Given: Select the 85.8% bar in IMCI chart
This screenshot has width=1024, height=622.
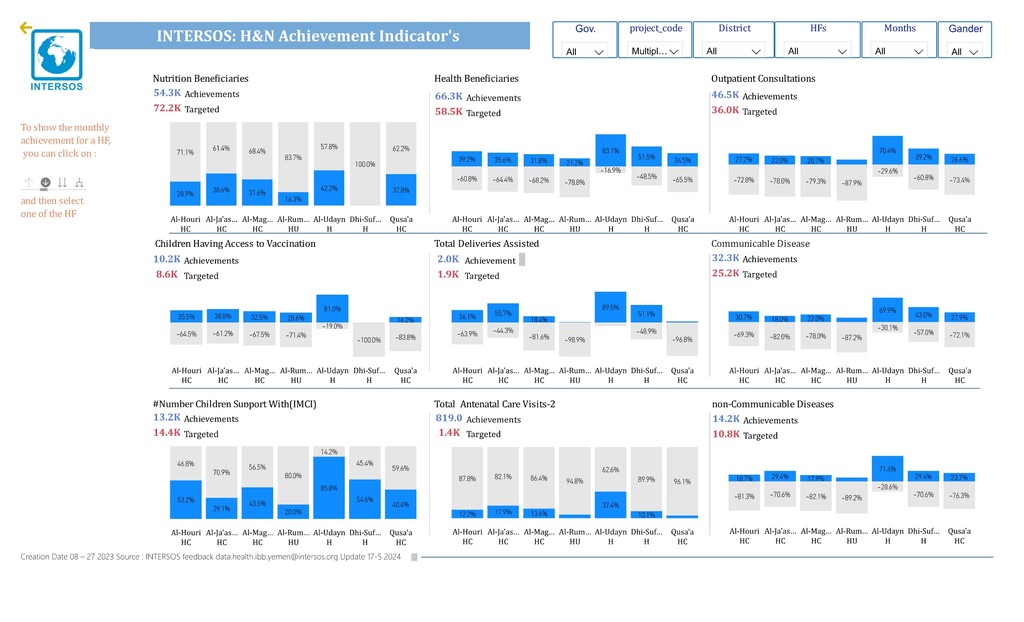Looking at the screenshot, I should (x=329, y=487).
